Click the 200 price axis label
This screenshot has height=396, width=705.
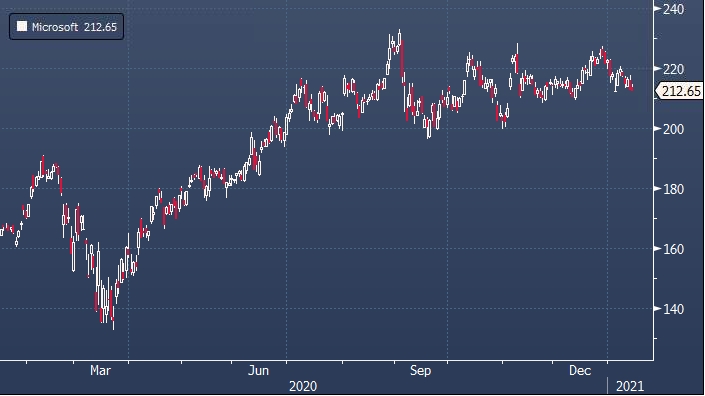674,129
